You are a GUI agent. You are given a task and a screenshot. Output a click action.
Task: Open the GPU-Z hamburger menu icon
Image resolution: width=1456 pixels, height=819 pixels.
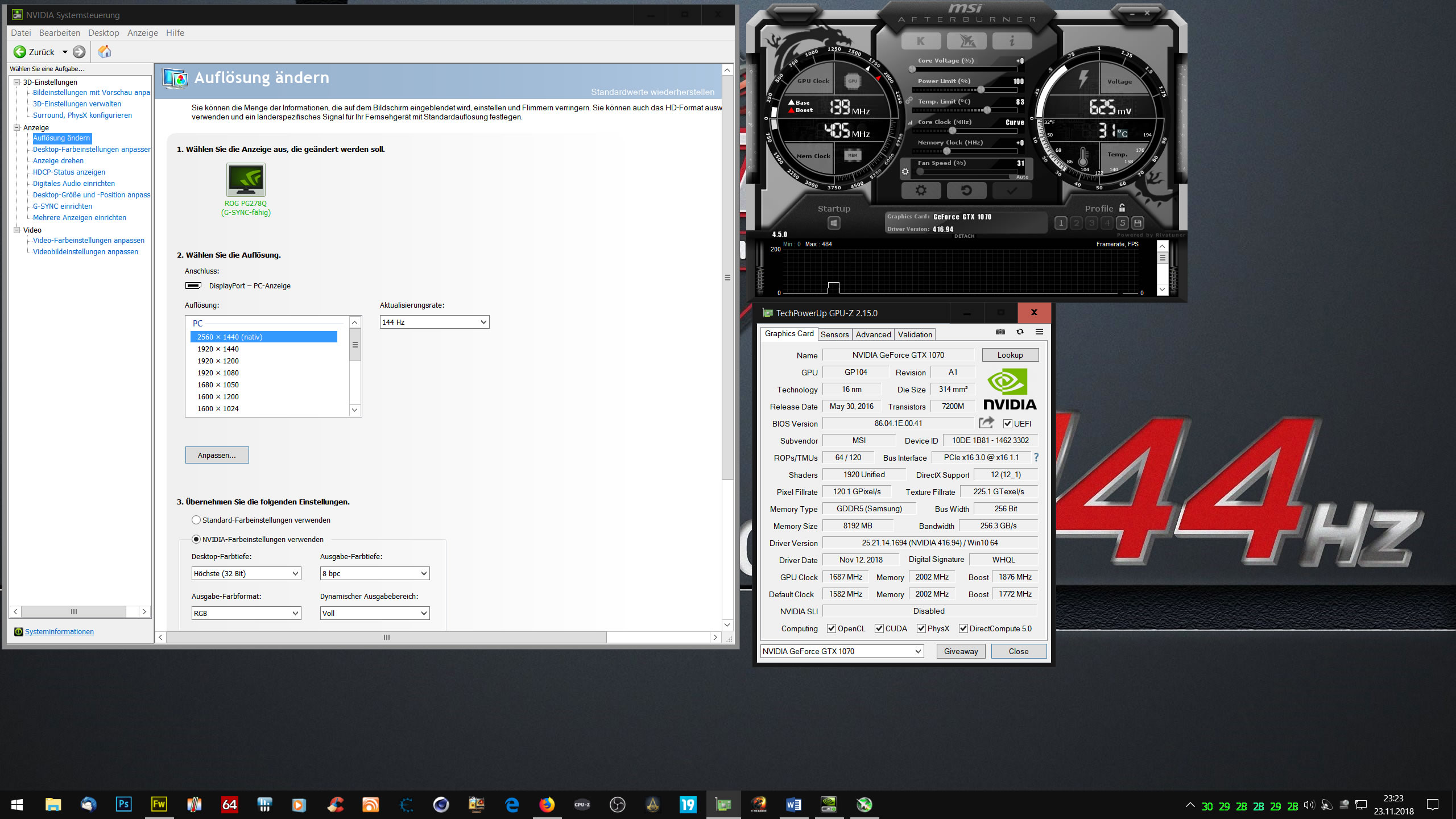pos(1039,332)
